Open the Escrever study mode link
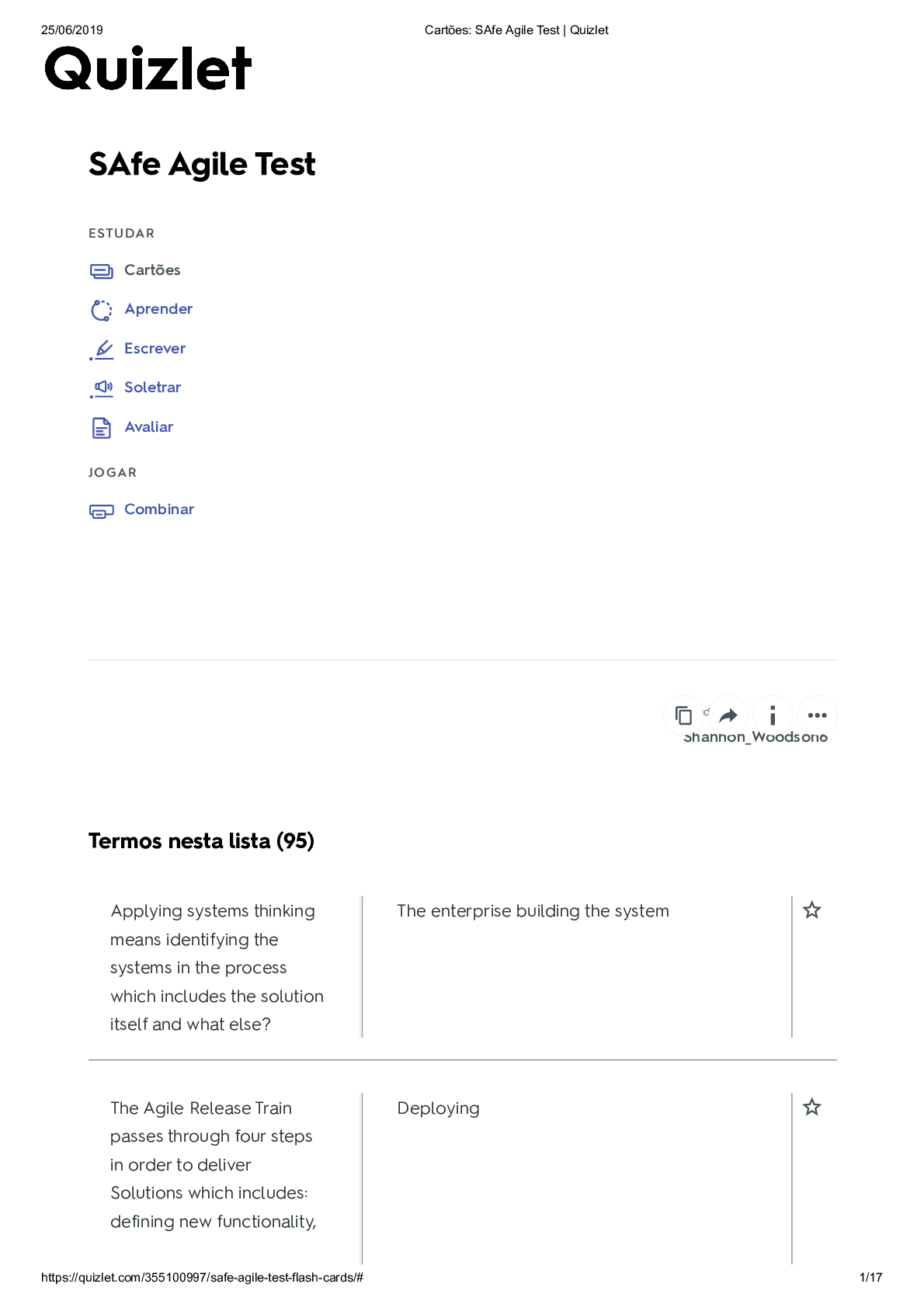Image resolution: width=924 pixels, height=1308 pixels. coord(155,349)
